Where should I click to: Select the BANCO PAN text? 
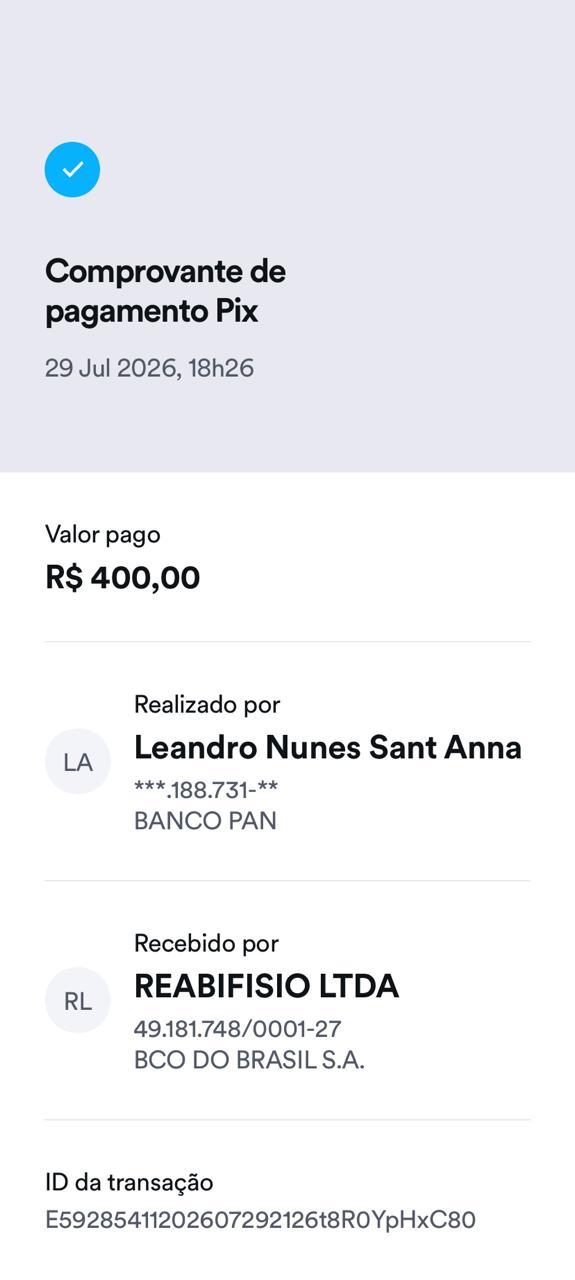click(x=205, y=821)
